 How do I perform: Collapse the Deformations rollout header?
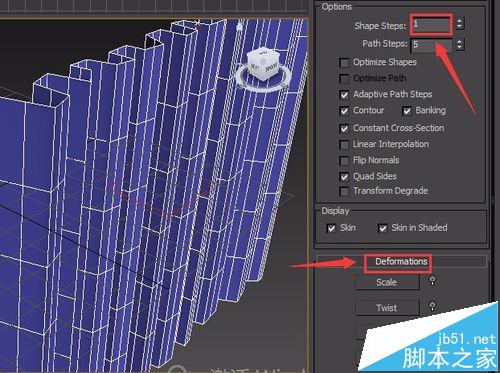(401, 261)
